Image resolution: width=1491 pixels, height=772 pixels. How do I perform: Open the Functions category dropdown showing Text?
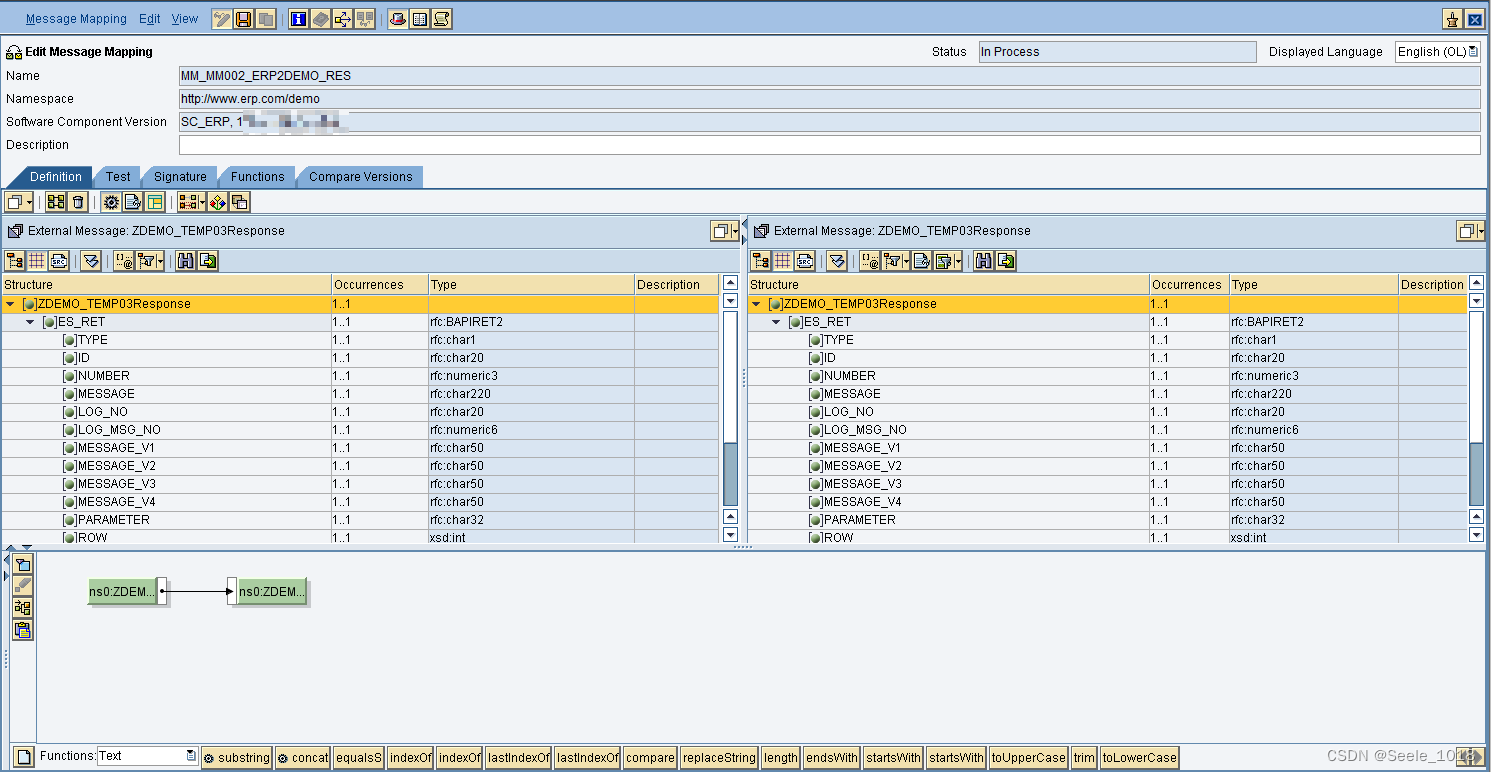pyautogui.click(x=147, y=756)
